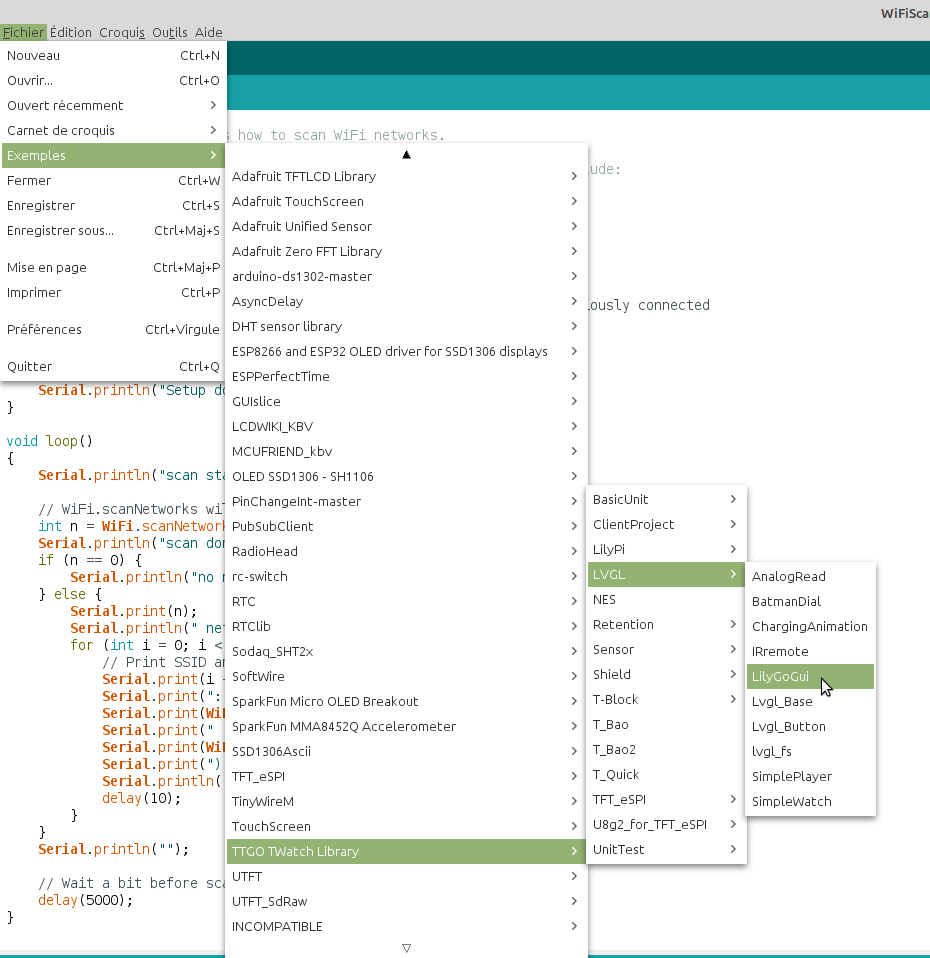The width and height of the screenshot is (930, 958).
Task: Select ChargingAnimation example
Action: 810,627
